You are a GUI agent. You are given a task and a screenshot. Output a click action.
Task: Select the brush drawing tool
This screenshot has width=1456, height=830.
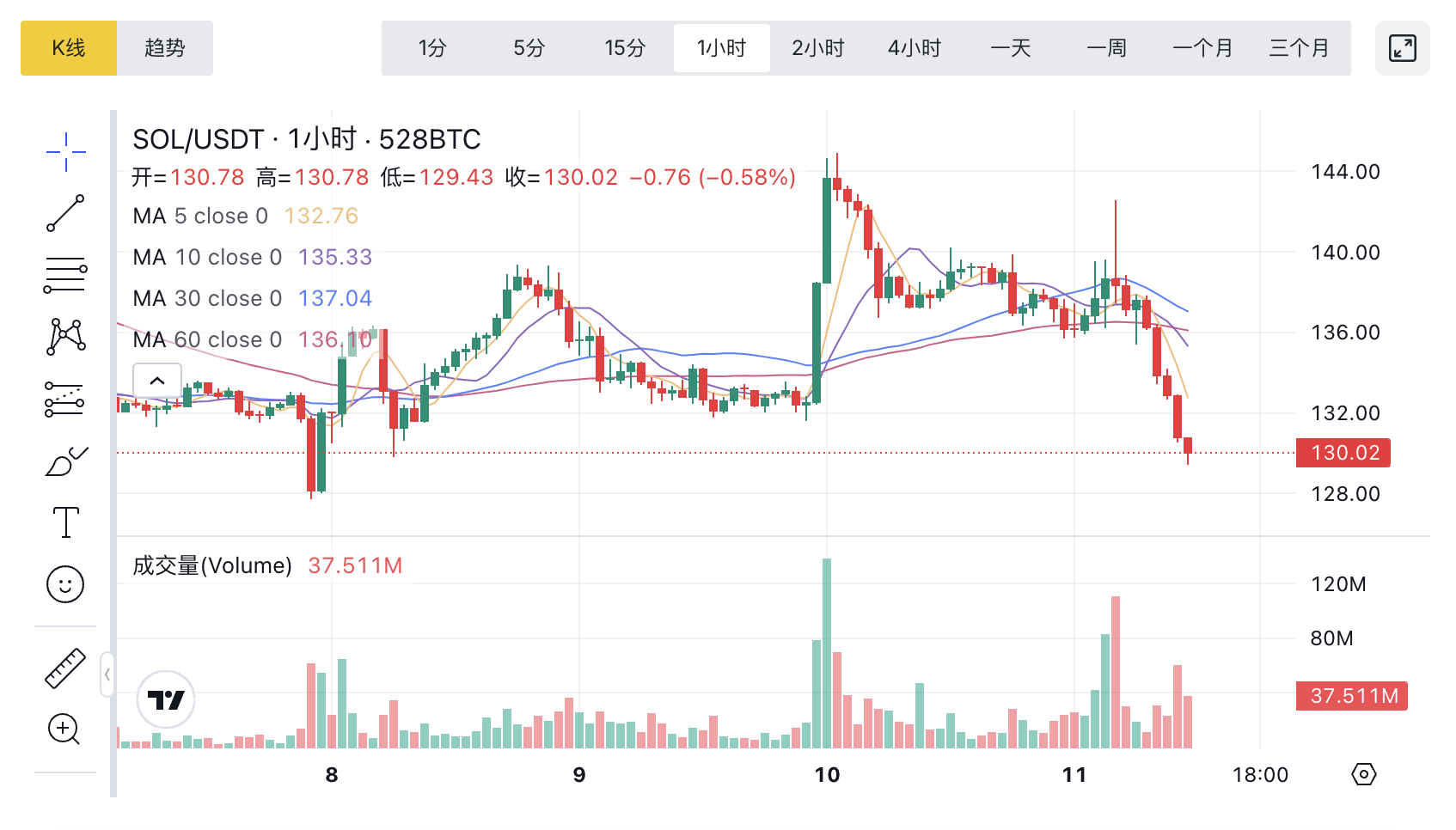click(x=65, y=461)
